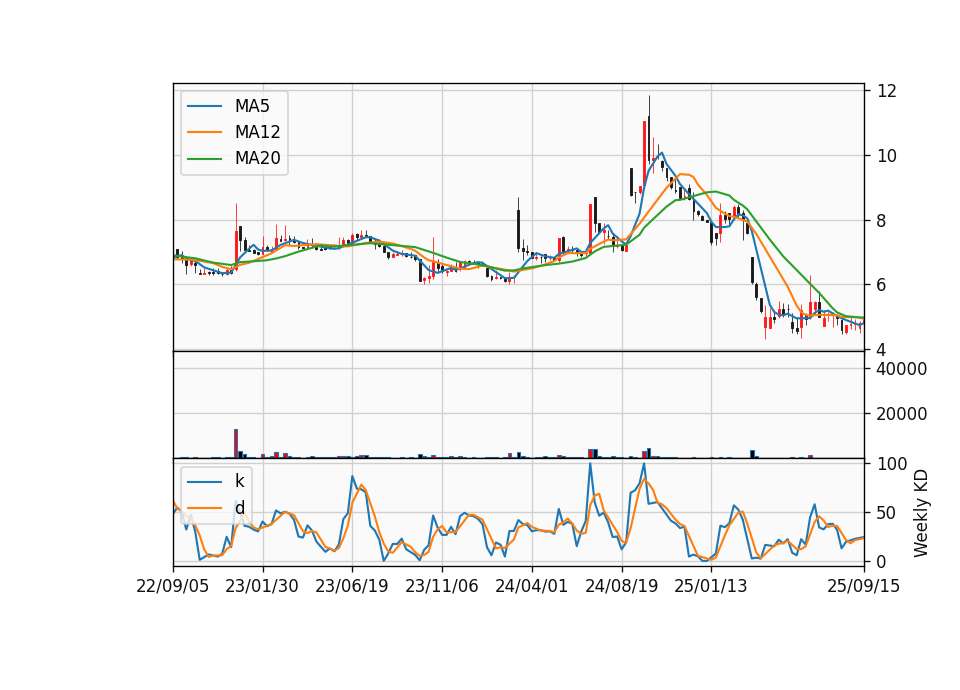Image resolution: width=960 pixels, height=690 pixels.
Task: Click the price axis value 12
Action: (x=887, y=91)
